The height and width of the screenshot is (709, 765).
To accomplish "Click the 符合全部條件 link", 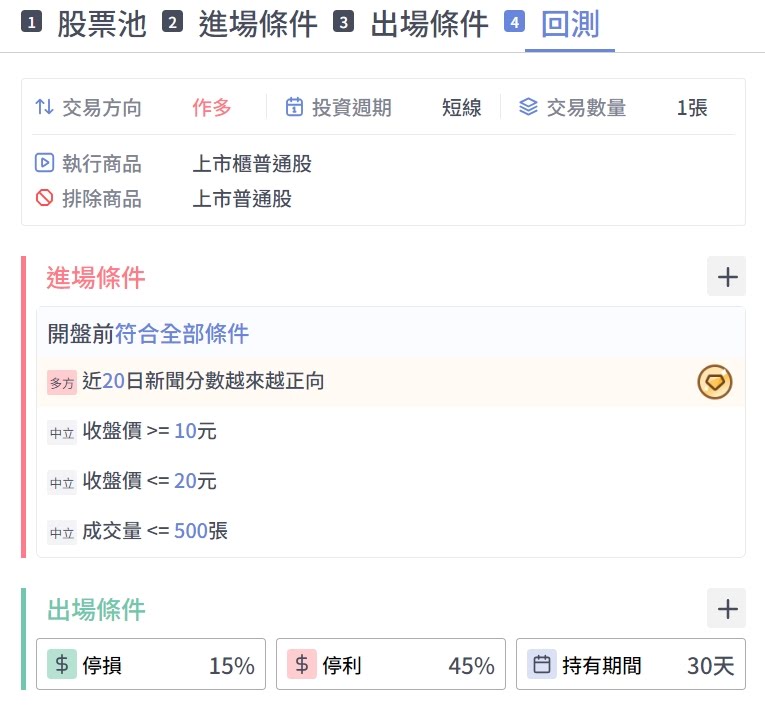I will tap(182, 333).
